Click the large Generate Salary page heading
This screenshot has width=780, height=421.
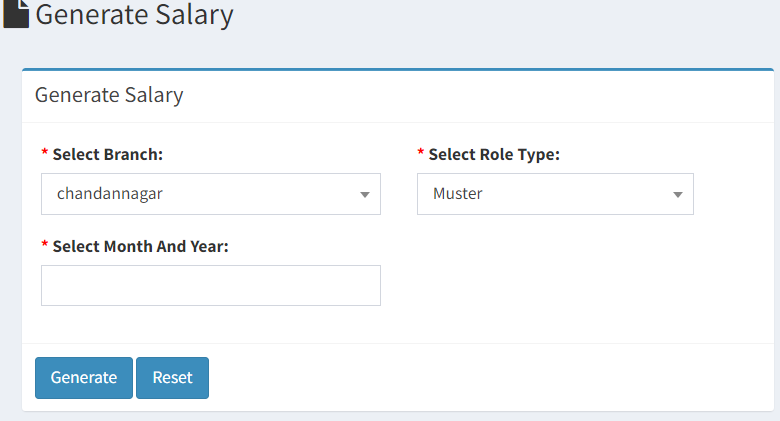(134, 14)
